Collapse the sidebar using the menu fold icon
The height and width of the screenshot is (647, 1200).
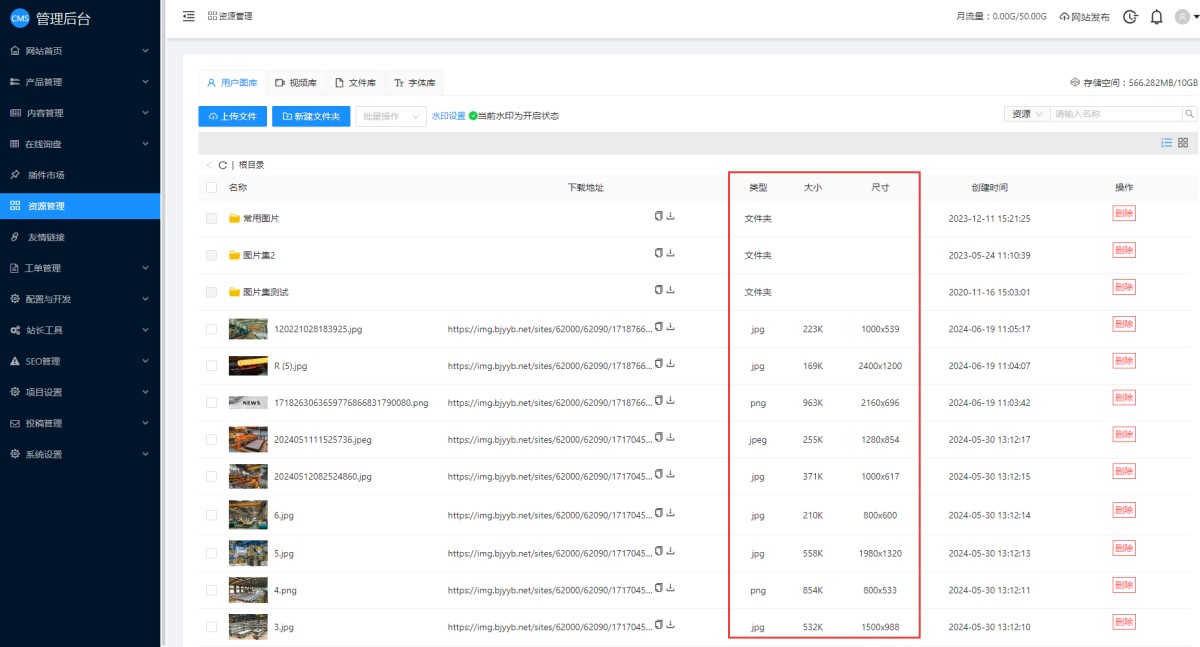point(189,16)
